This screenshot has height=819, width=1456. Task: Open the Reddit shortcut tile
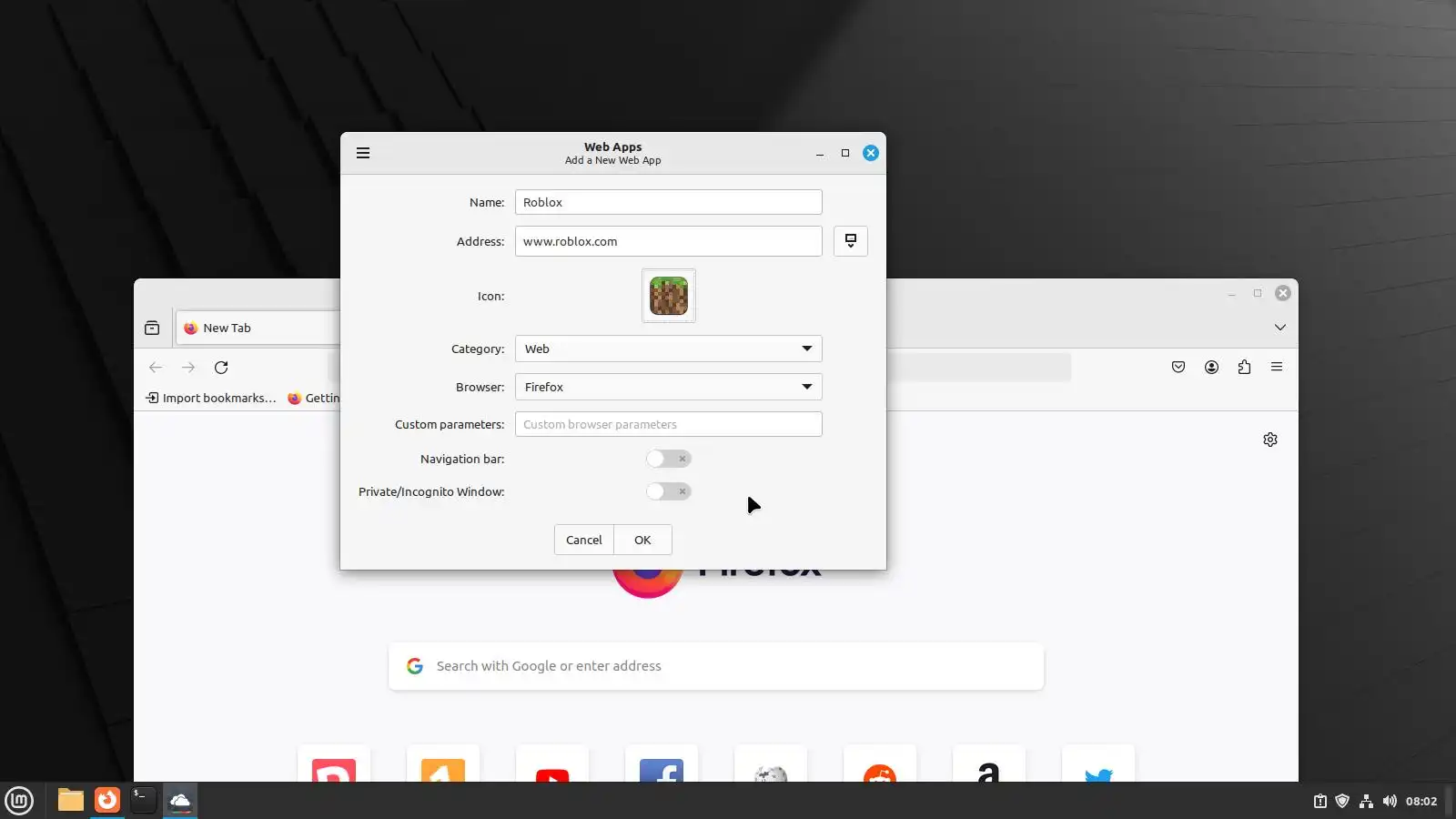point(880,764)
